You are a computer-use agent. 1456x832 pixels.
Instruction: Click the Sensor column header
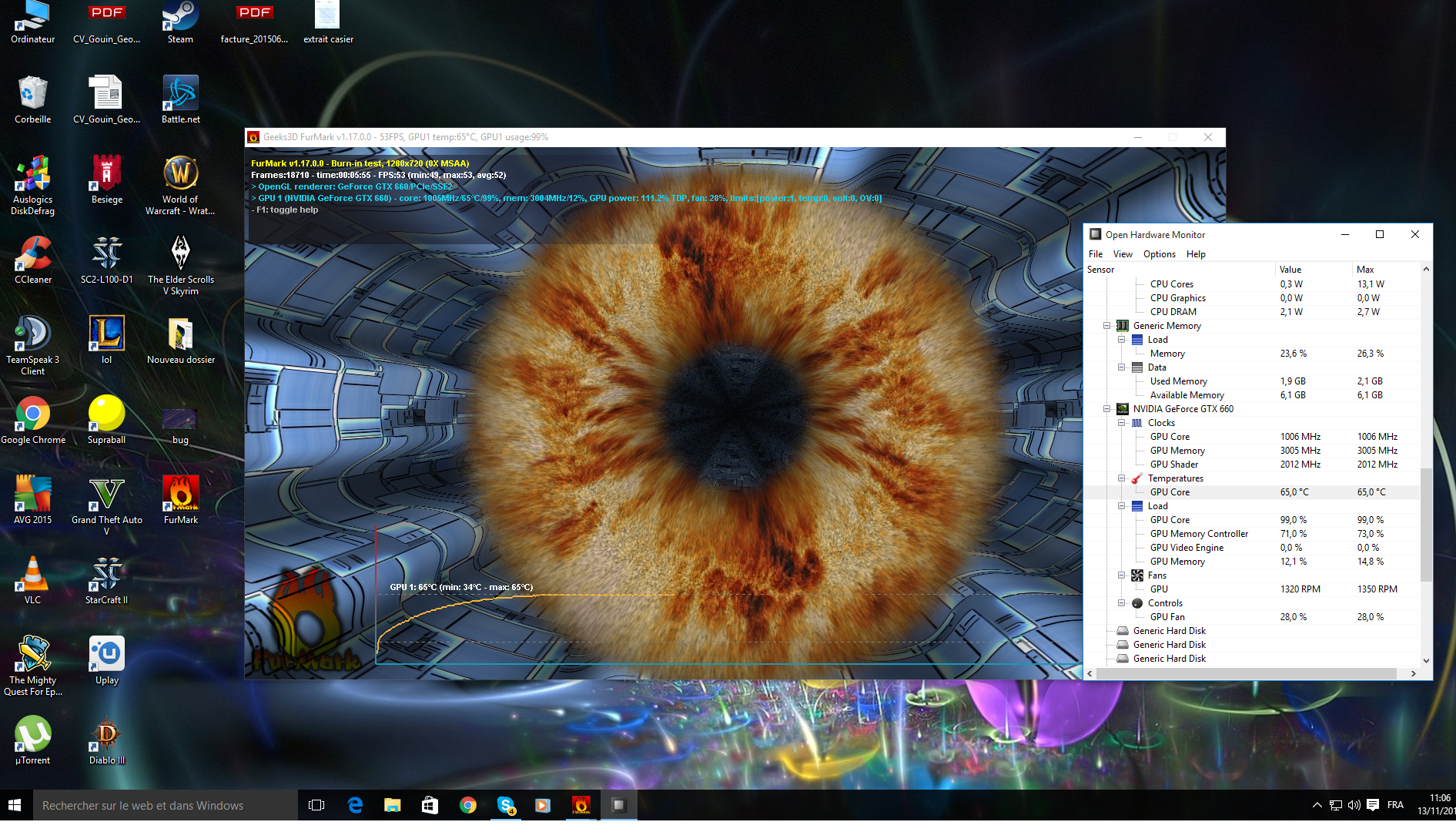[x=1179, y=270]
